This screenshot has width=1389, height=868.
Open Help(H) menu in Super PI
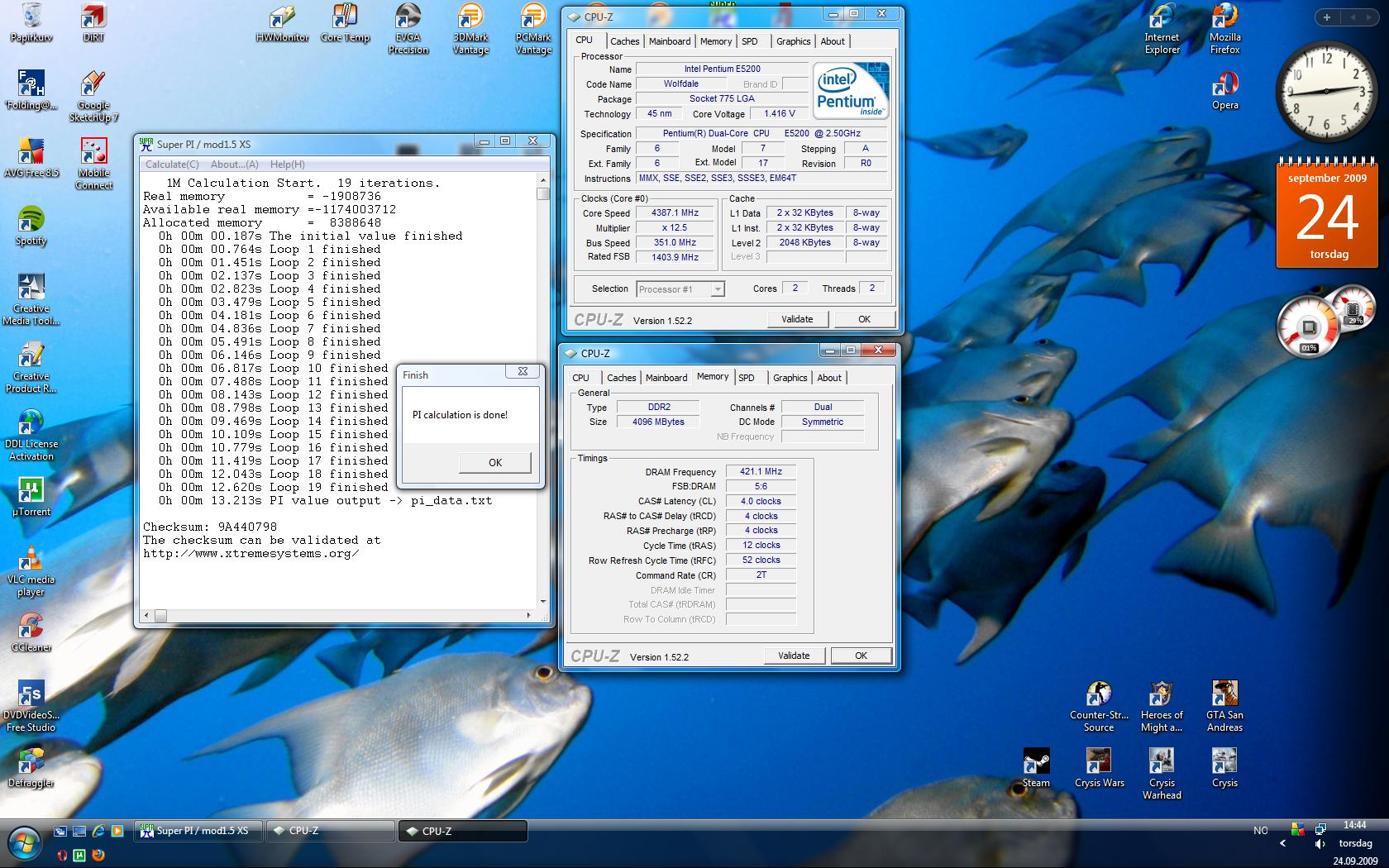[x=287, y=165]
